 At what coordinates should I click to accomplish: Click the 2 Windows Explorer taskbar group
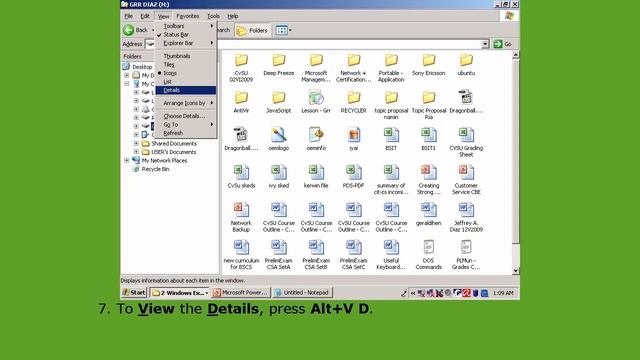pyautogui.click(x=180, y=293)
